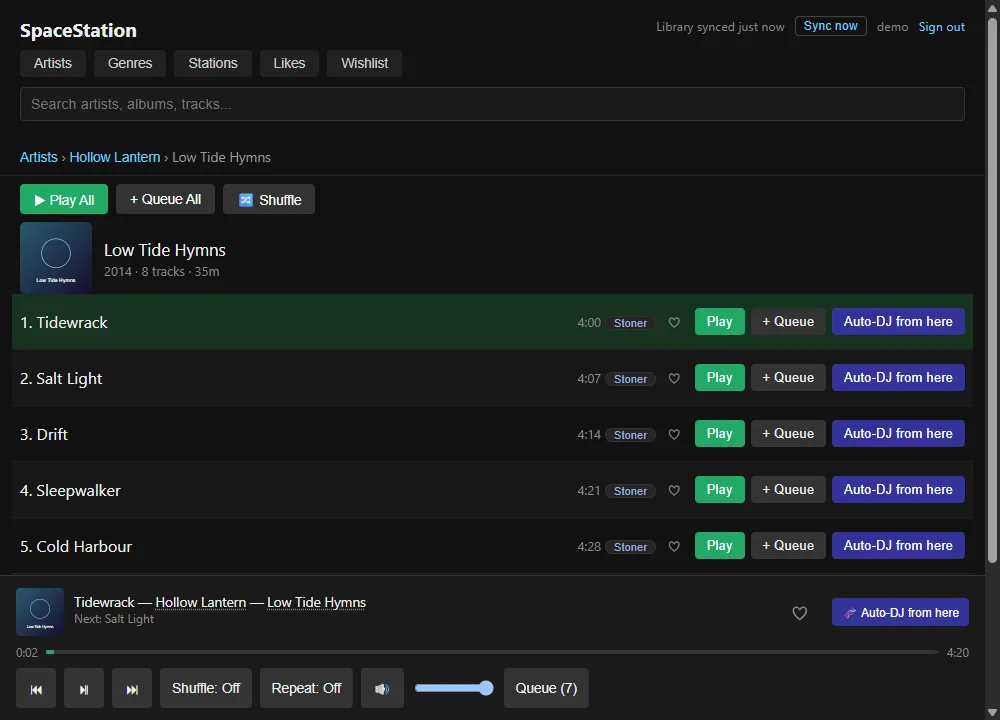Image resolution: width=1000 pixels, height=720 pixels.
Task: Click the track title 4. Sleepwalker
Action: 70,491
